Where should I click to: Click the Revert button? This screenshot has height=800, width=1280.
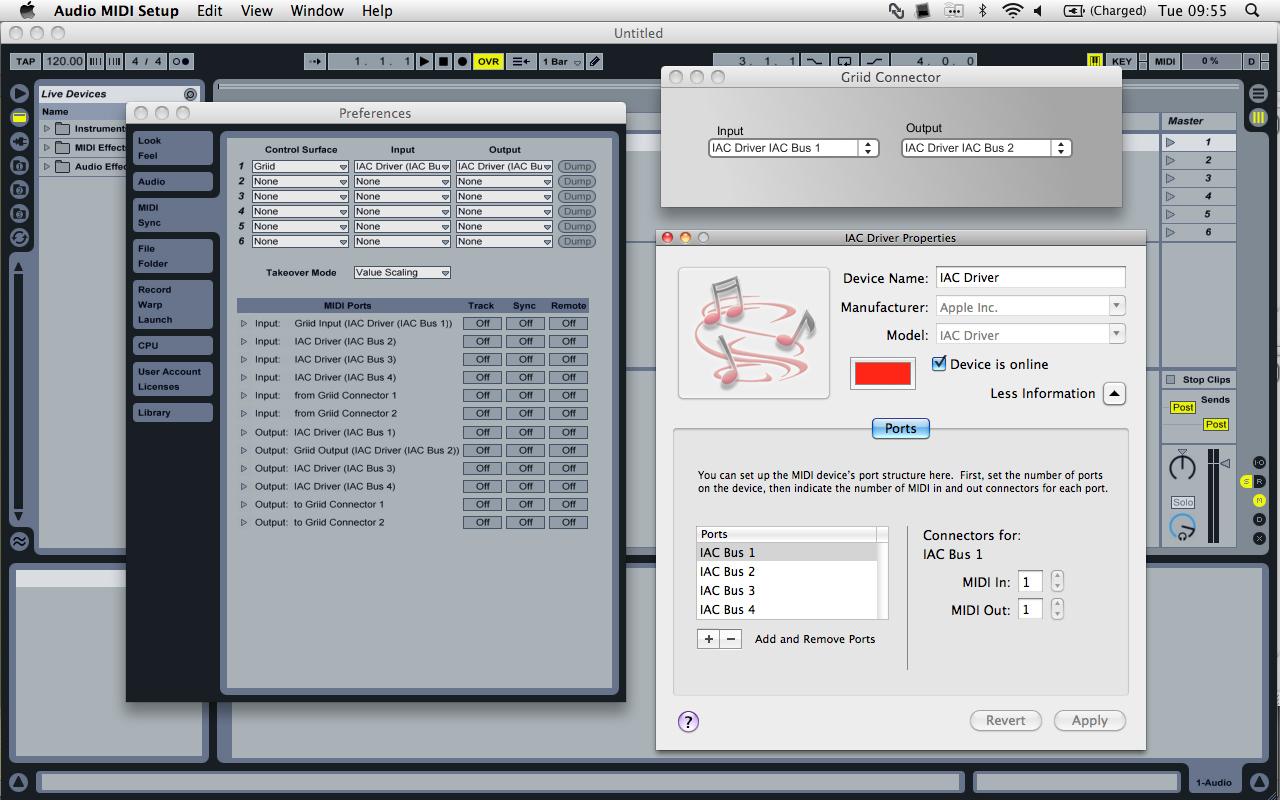pyautogui.click(x=1005, y=721)
